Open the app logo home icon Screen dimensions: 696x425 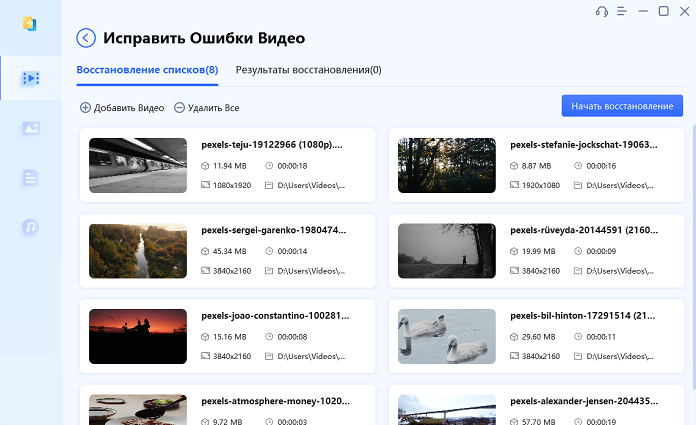[x=30, y=24]
